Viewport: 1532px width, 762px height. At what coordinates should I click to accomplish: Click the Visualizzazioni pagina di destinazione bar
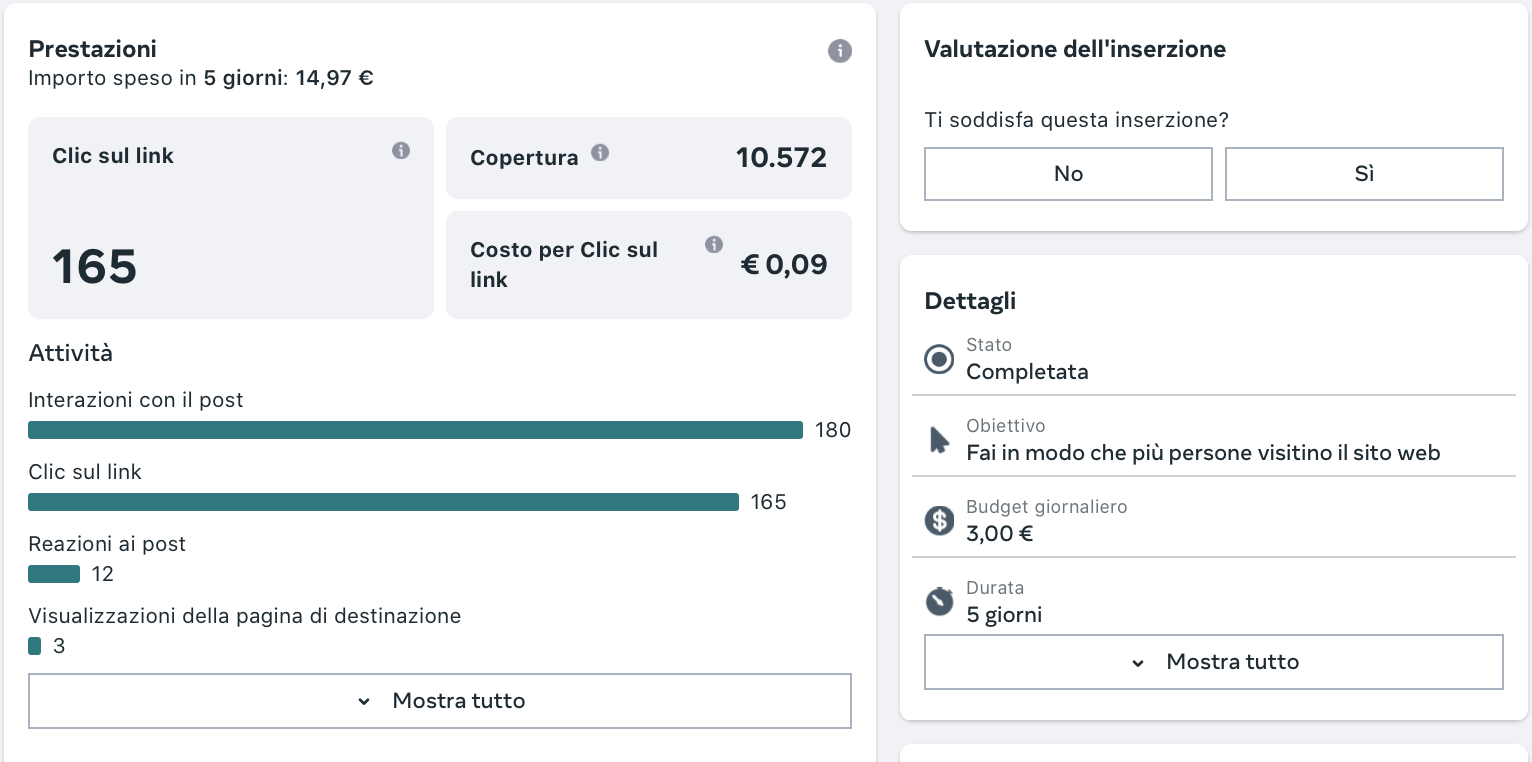tap(35, 646)
